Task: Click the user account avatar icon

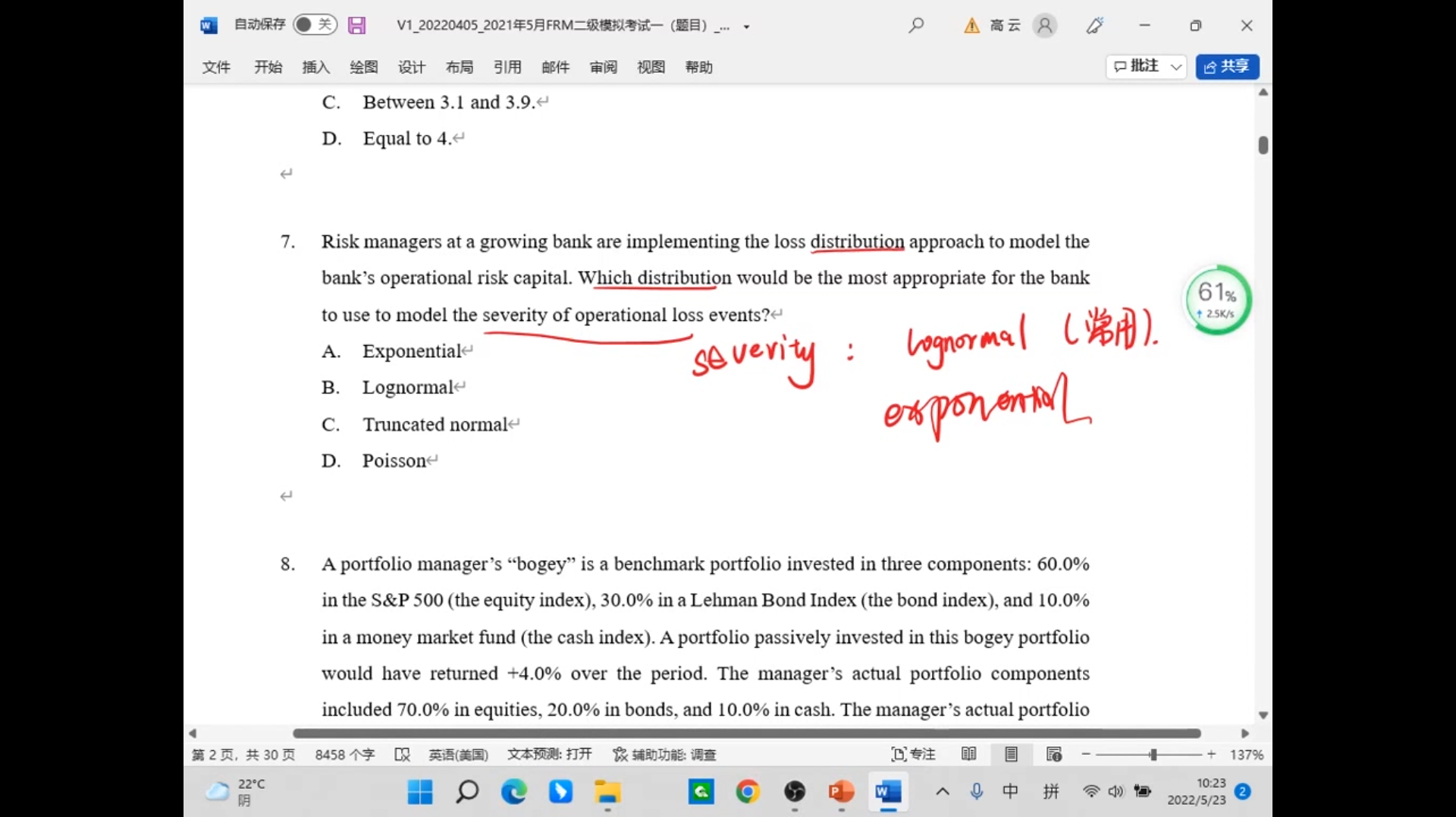Action: 1044,26
